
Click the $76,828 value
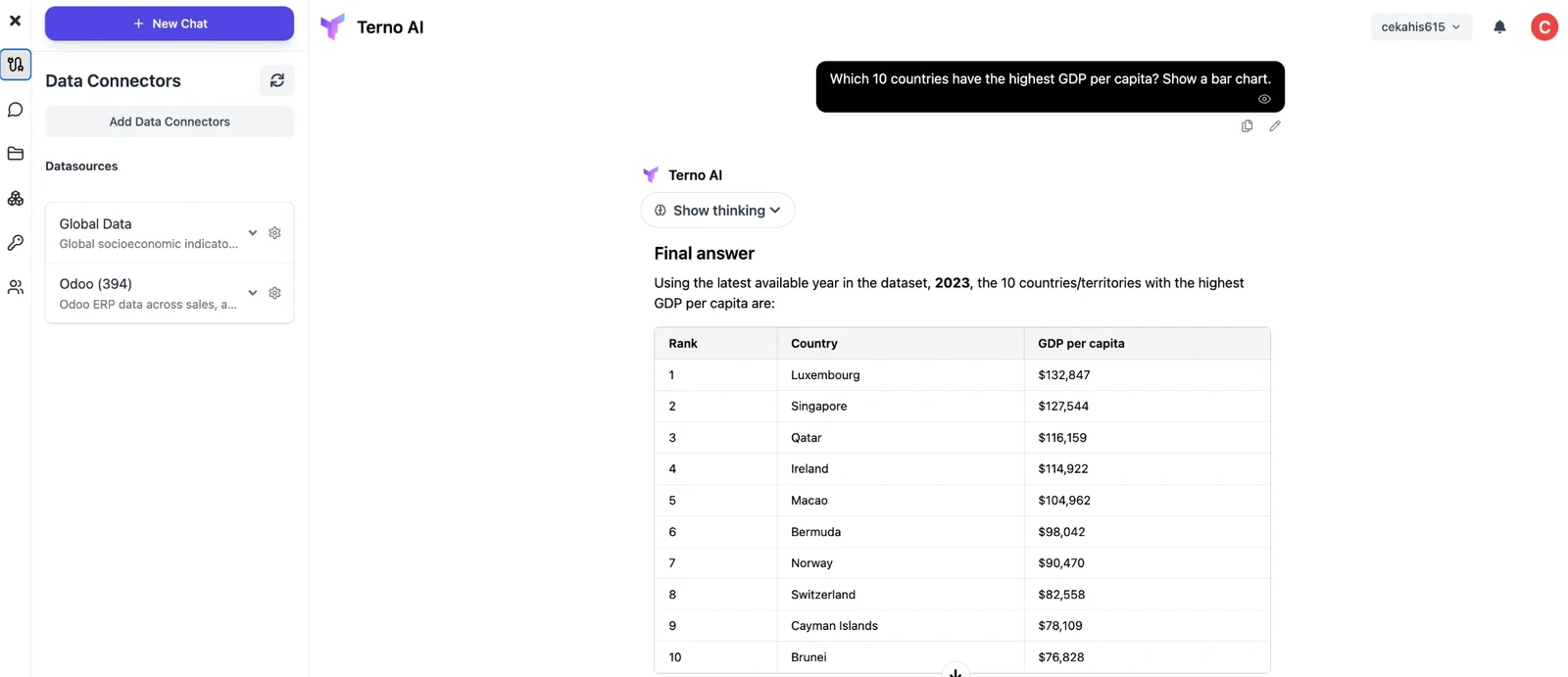click(1061, 657)
